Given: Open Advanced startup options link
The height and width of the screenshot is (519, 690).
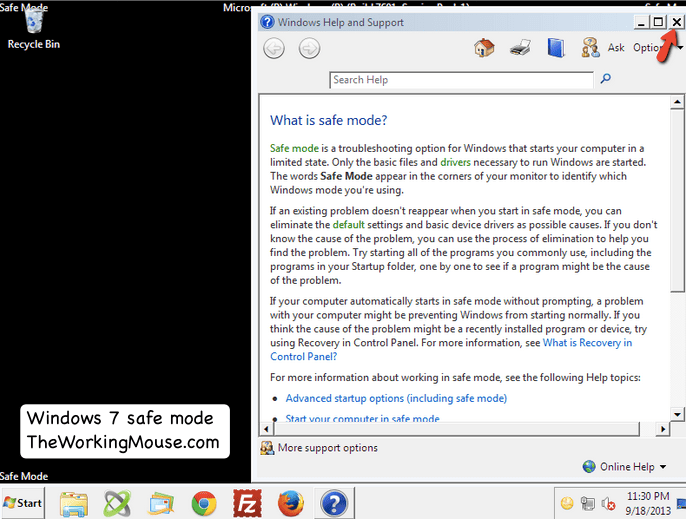Looking at the screenshot, I should (396, 398).
